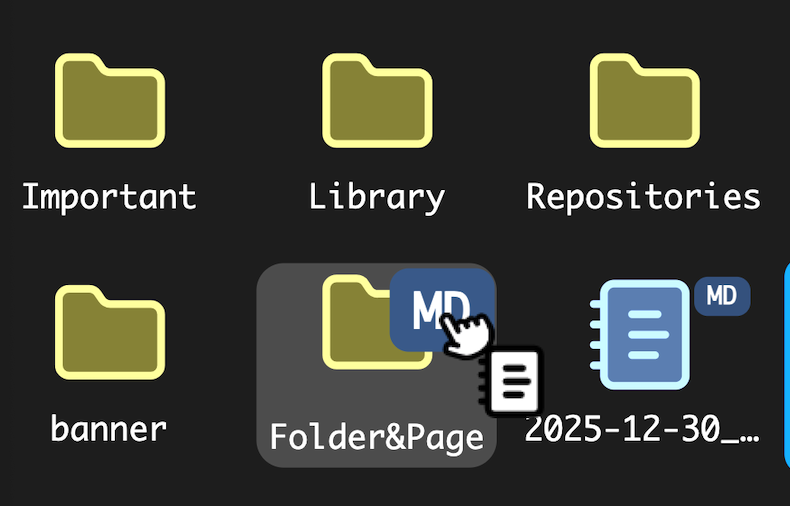The image size is (790, 506).
Task: Open the 2025-12-30 notebook page icon
Action: (640, 335)
